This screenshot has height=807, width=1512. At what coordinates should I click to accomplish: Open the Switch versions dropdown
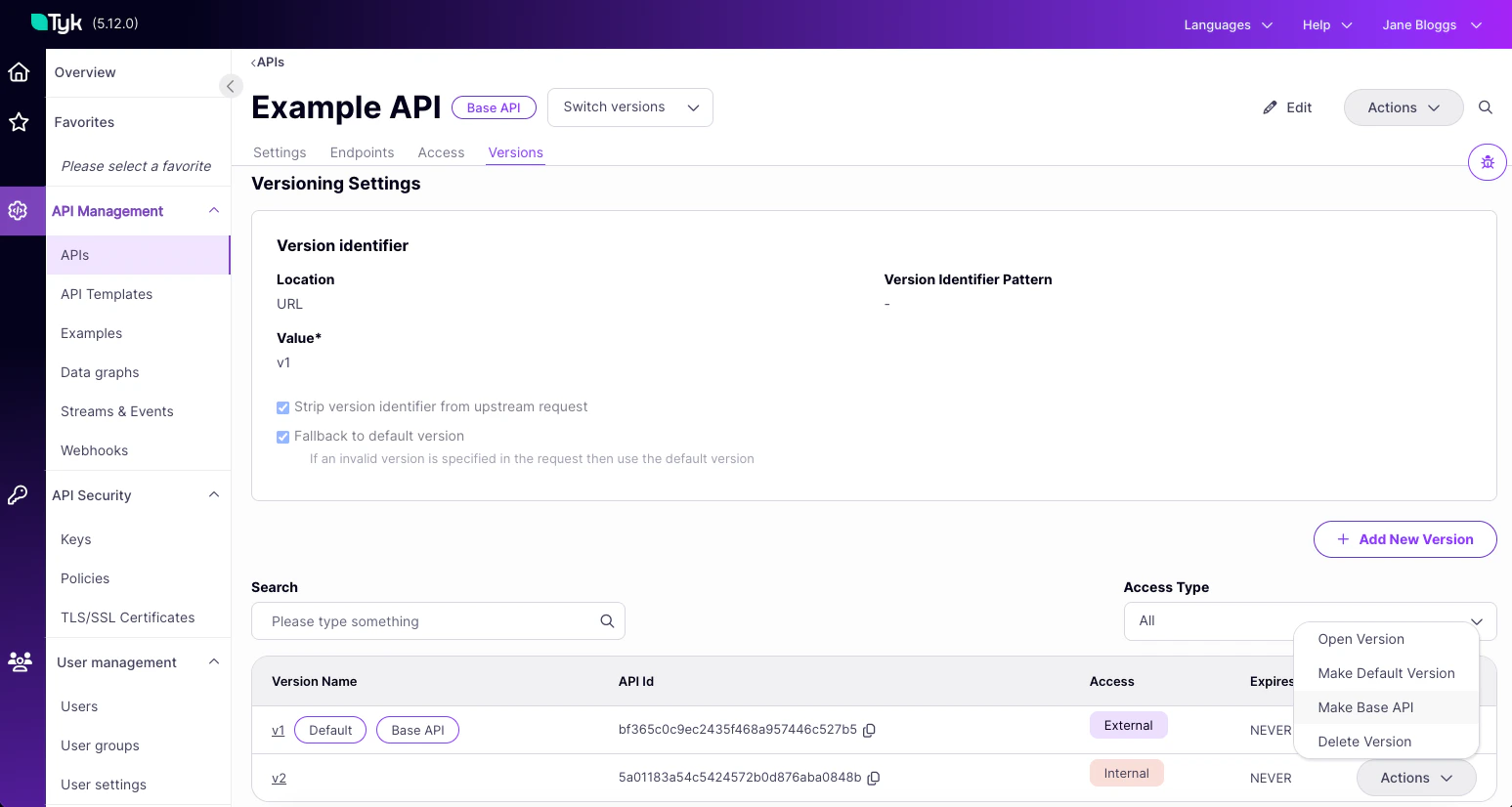click(x=629, y=107)
